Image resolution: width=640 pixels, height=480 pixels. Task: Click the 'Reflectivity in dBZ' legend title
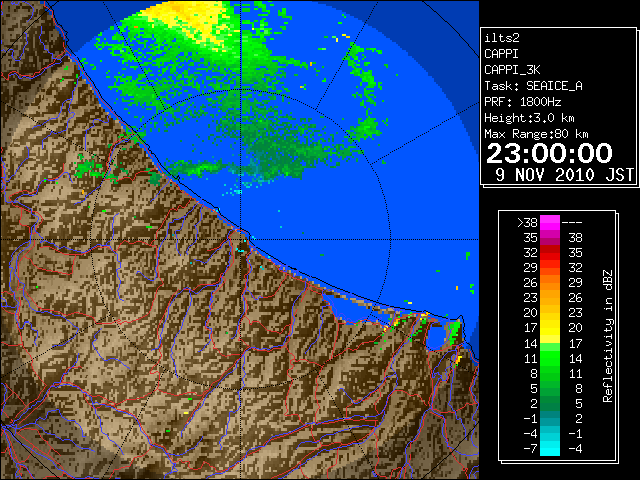pyautogui.click(x=608, y=336)
